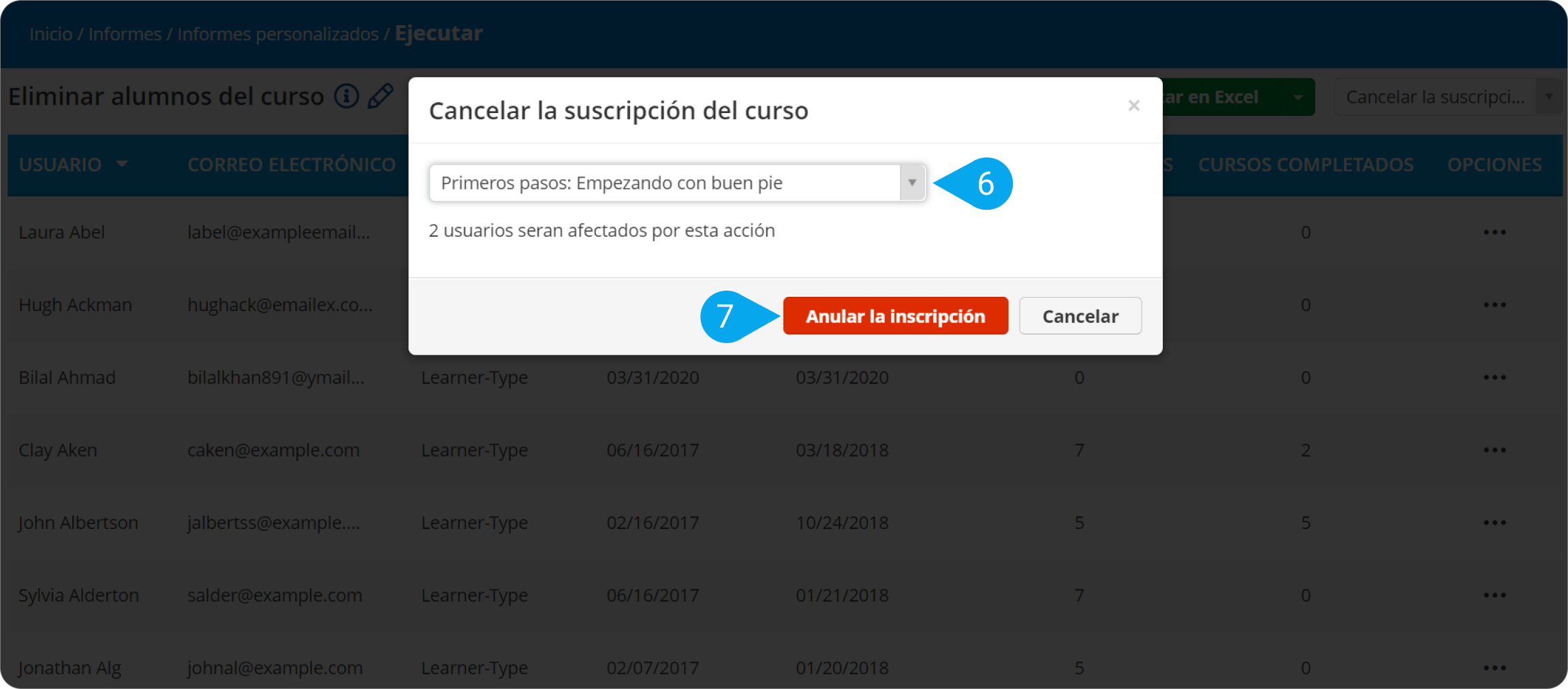Screen dimensions: 1568x689
Task: Select user Bilal Ahmad
Action: (x=67, y=378)
